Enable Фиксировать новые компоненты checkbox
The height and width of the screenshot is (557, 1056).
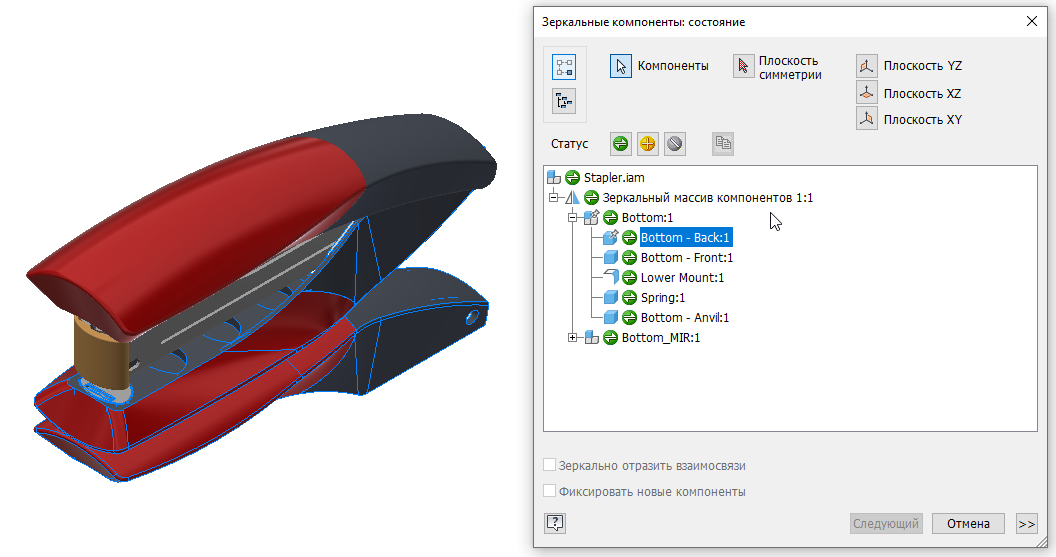click(x=550, y=491)
